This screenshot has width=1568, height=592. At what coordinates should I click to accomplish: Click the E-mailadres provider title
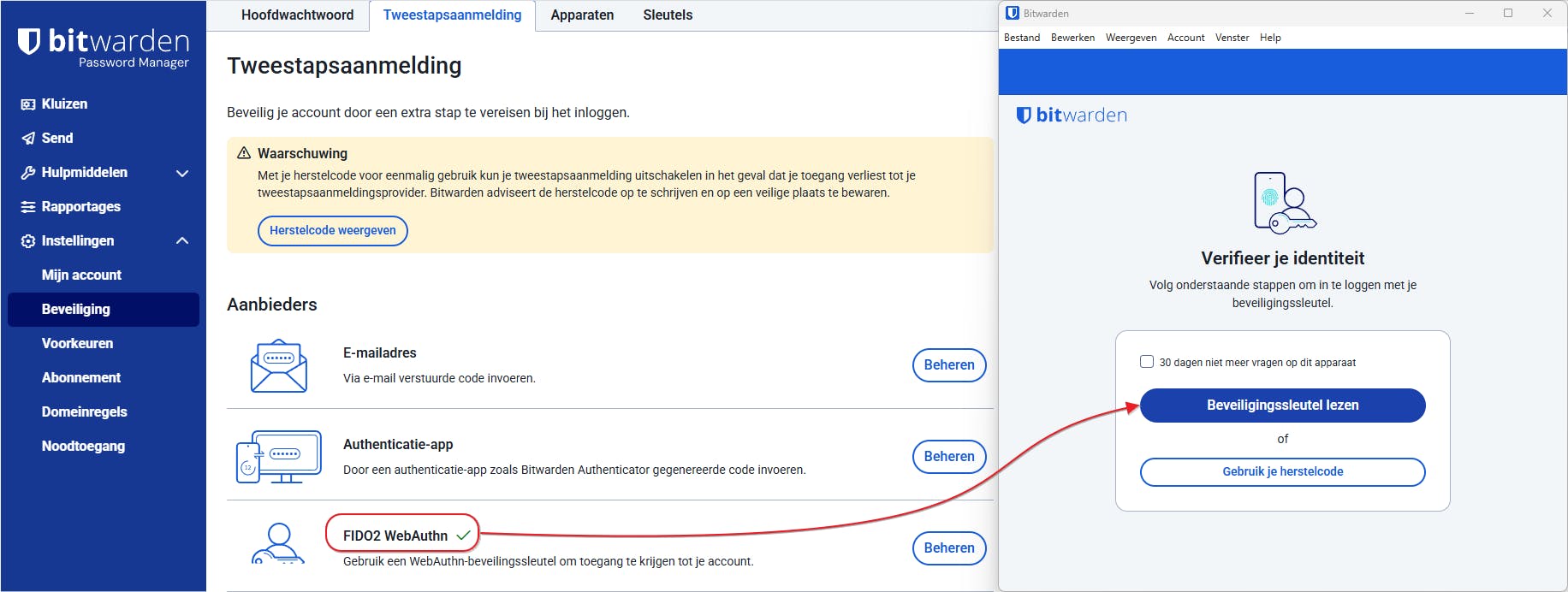pyautogui.click(x=380, y=353)
